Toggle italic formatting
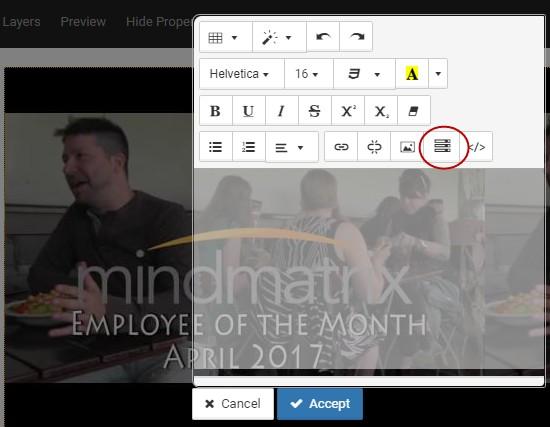Screen dimensions: 550x427 coord(282,111)
